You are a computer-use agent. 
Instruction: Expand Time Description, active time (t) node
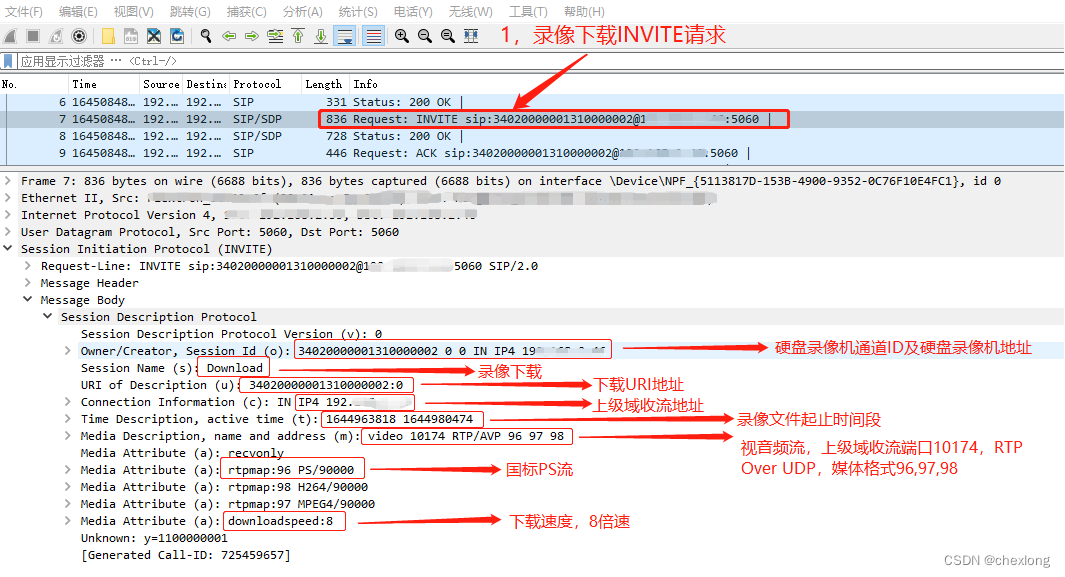point(67,419)
